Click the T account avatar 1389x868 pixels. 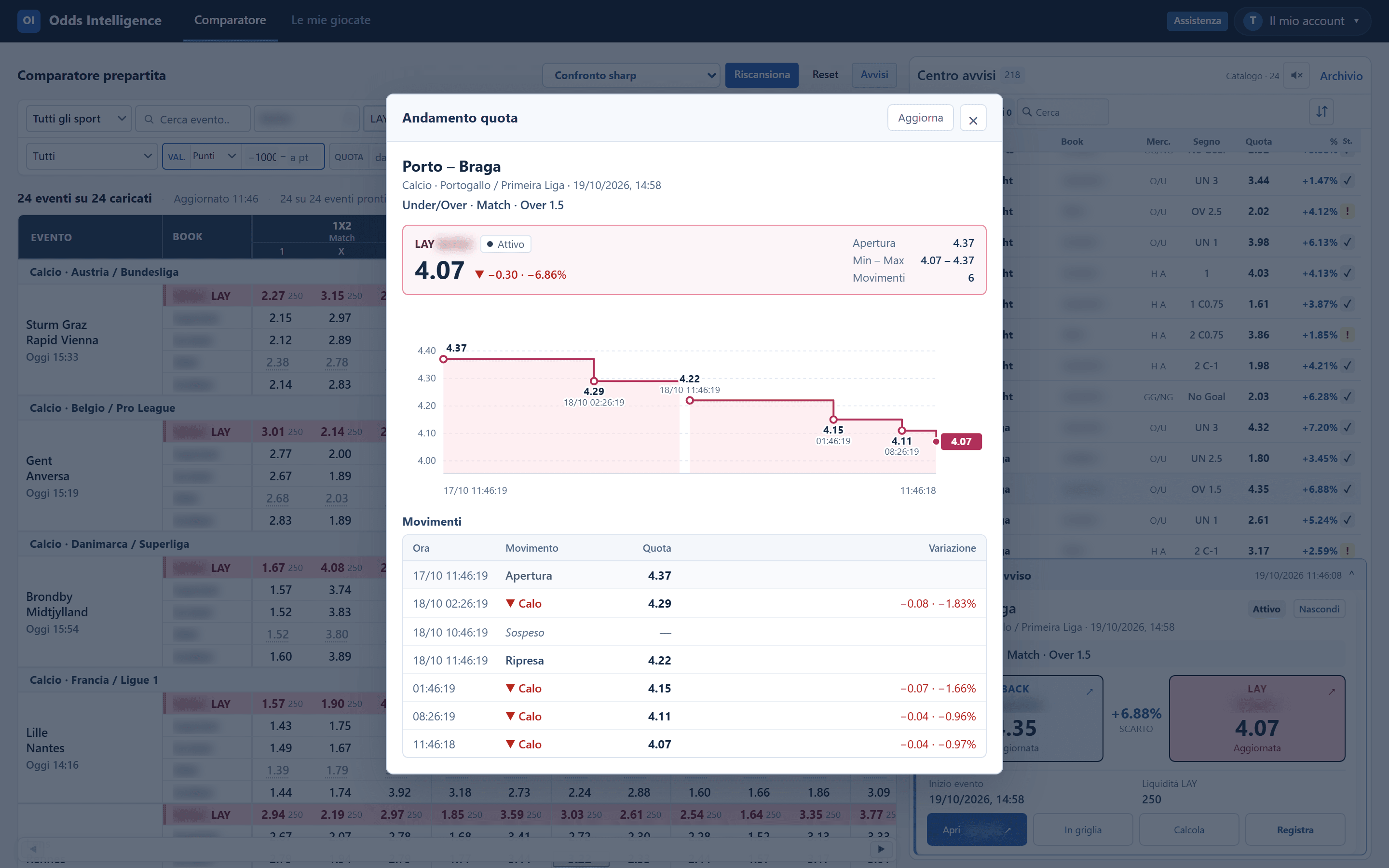click(1253, 21)
